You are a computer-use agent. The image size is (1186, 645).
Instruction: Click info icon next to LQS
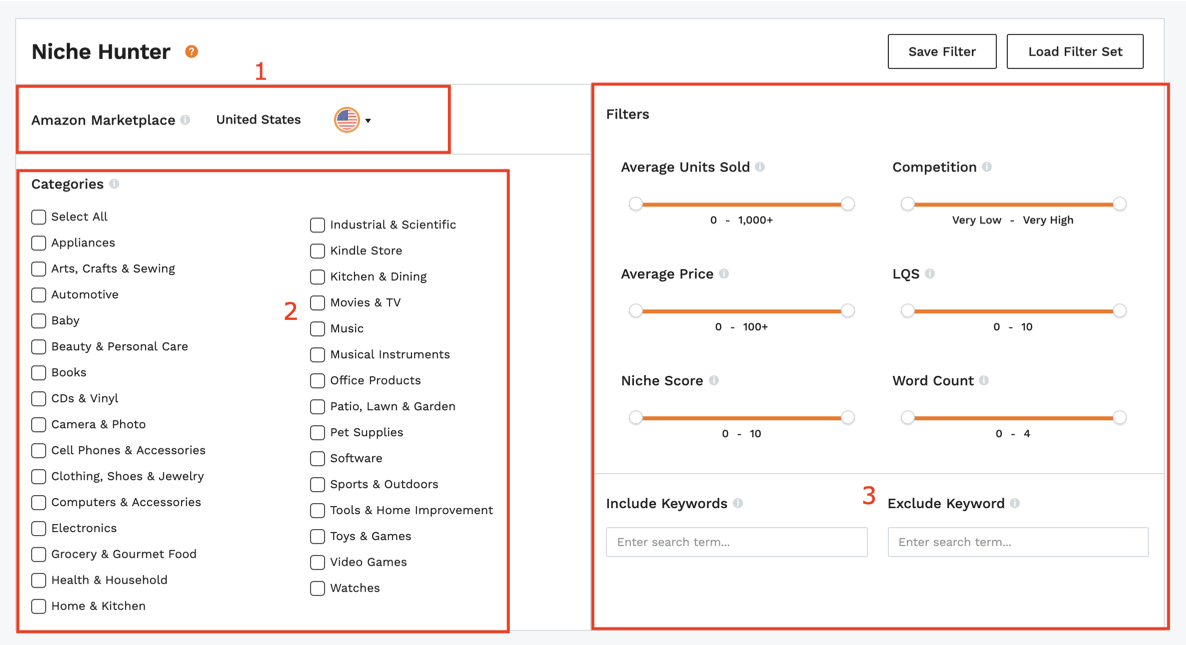tap(930, 273)
